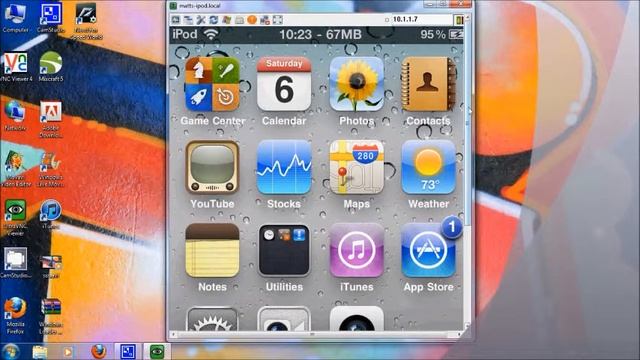The image size is (640, 360).
Task: Click the refresh screen toolbar icon
Action: [x=213, y=20]
